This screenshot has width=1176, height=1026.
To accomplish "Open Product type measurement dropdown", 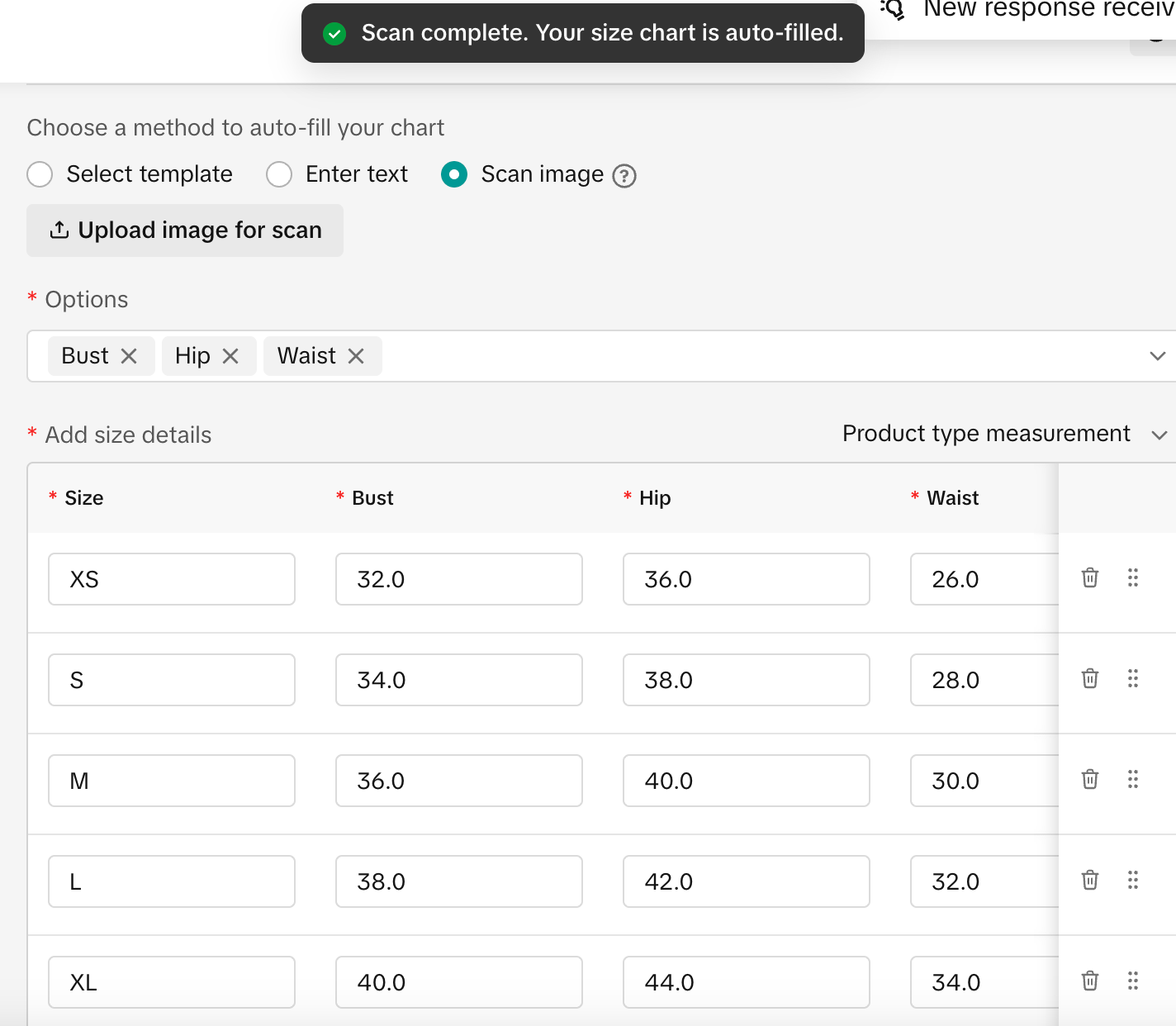I will coord(1003,434).
